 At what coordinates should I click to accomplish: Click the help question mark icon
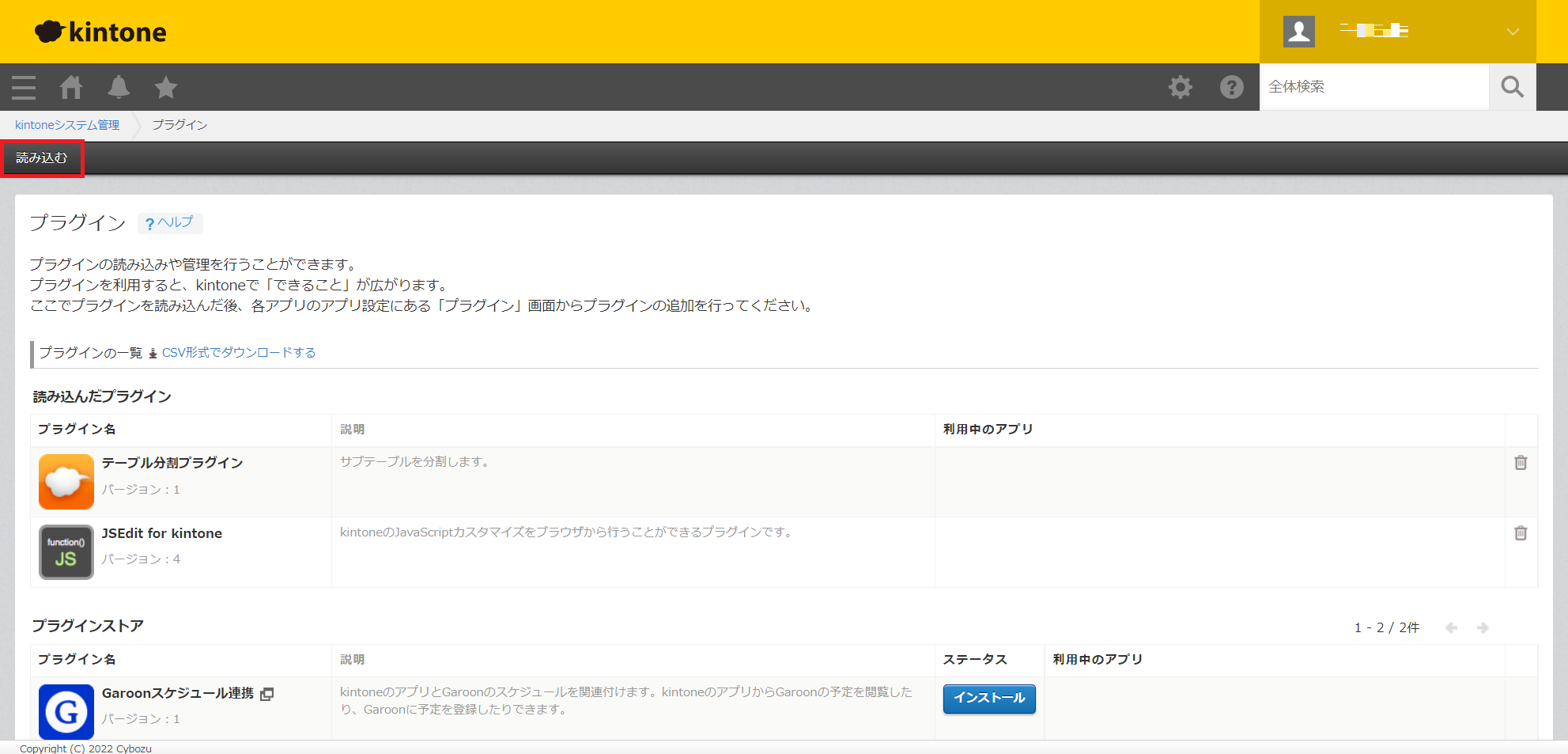1231,87
